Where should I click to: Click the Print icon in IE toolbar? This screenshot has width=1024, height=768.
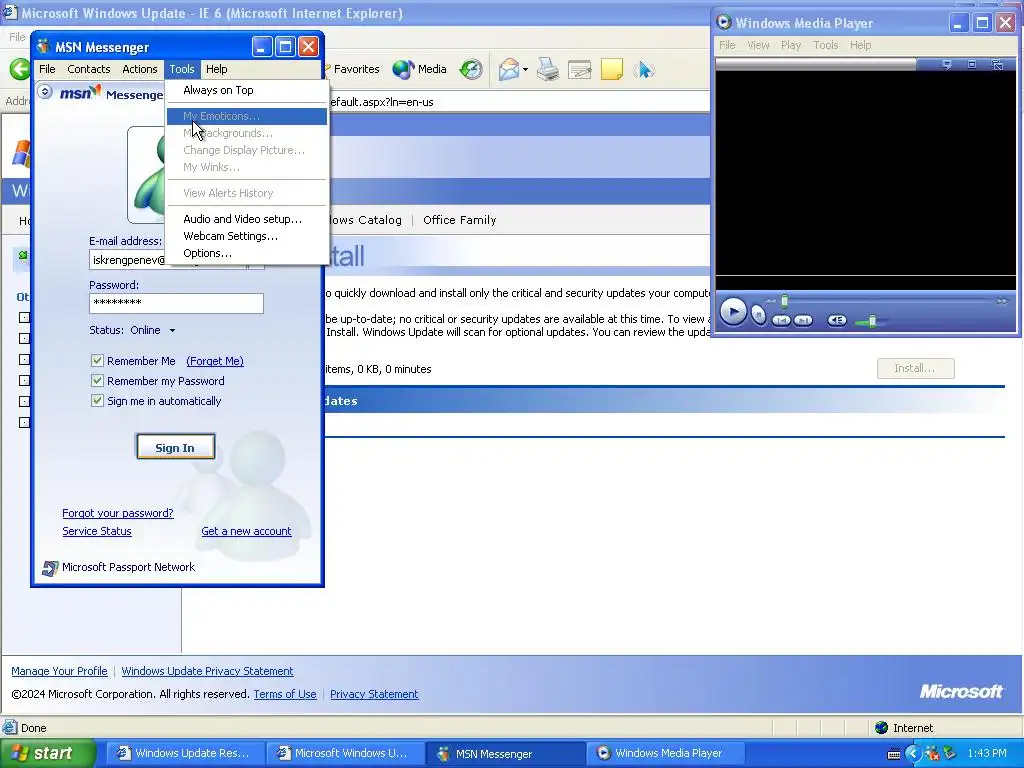tap(548, 69)
